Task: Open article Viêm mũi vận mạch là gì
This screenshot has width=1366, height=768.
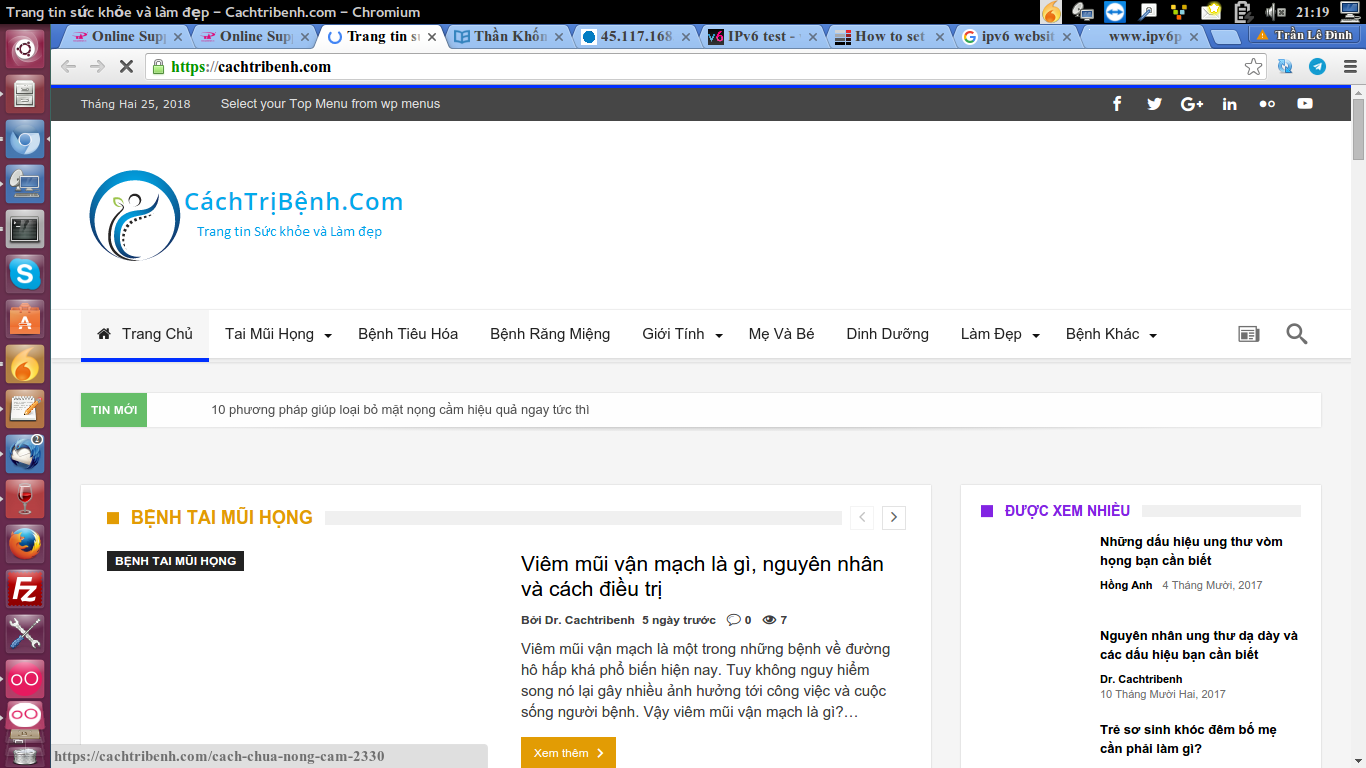Action: click(702, 577)
